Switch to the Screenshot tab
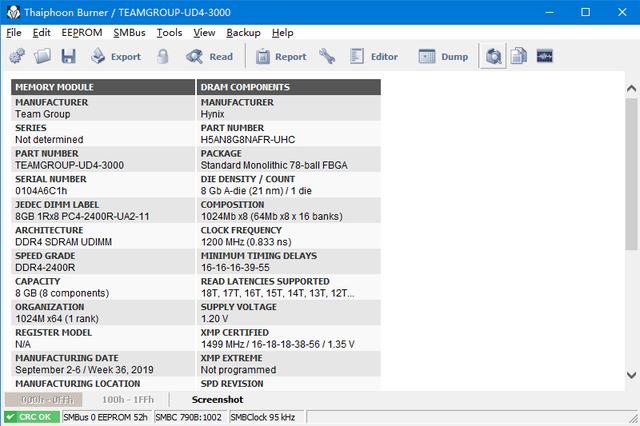The height and width of the screenshot is (426, 640). (x=217, y=399)
